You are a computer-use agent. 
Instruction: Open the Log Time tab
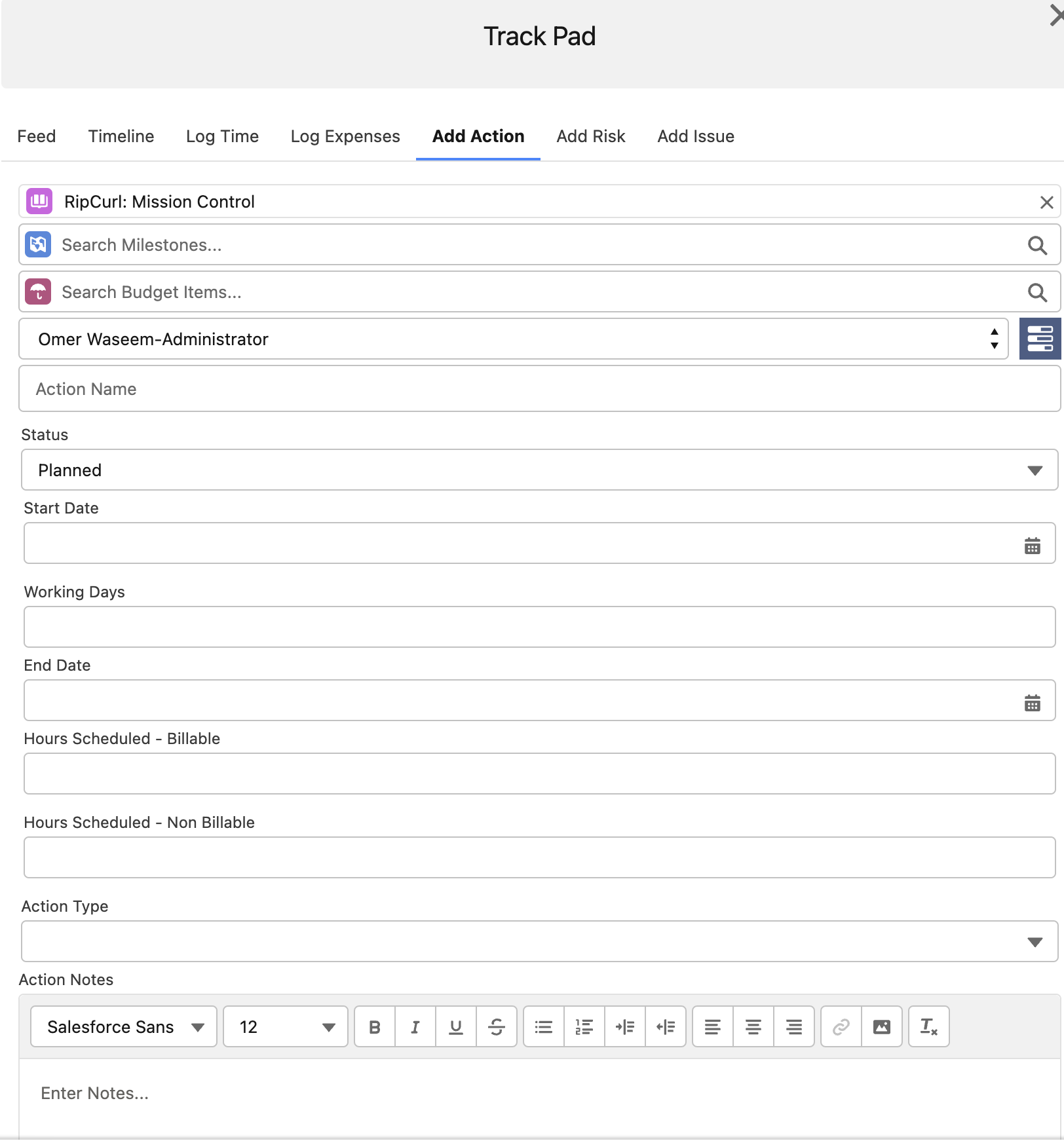pyautogui.click(x=222, y=136)
